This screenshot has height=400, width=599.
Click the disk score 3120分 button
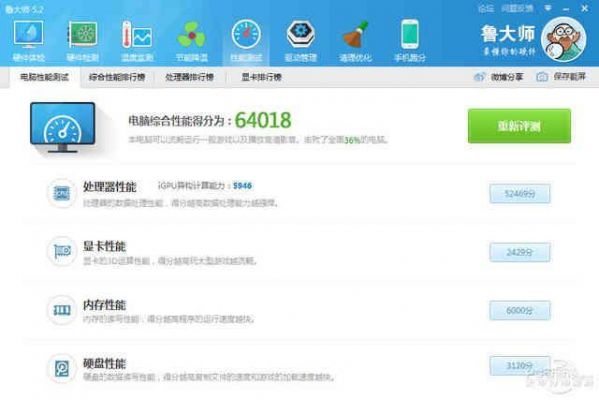point(520,366)
